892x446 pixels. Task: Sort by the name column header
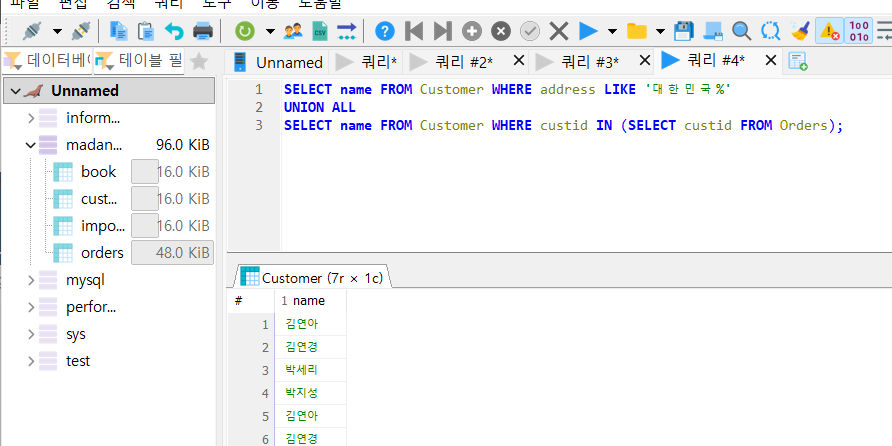[x=310, y=301]
